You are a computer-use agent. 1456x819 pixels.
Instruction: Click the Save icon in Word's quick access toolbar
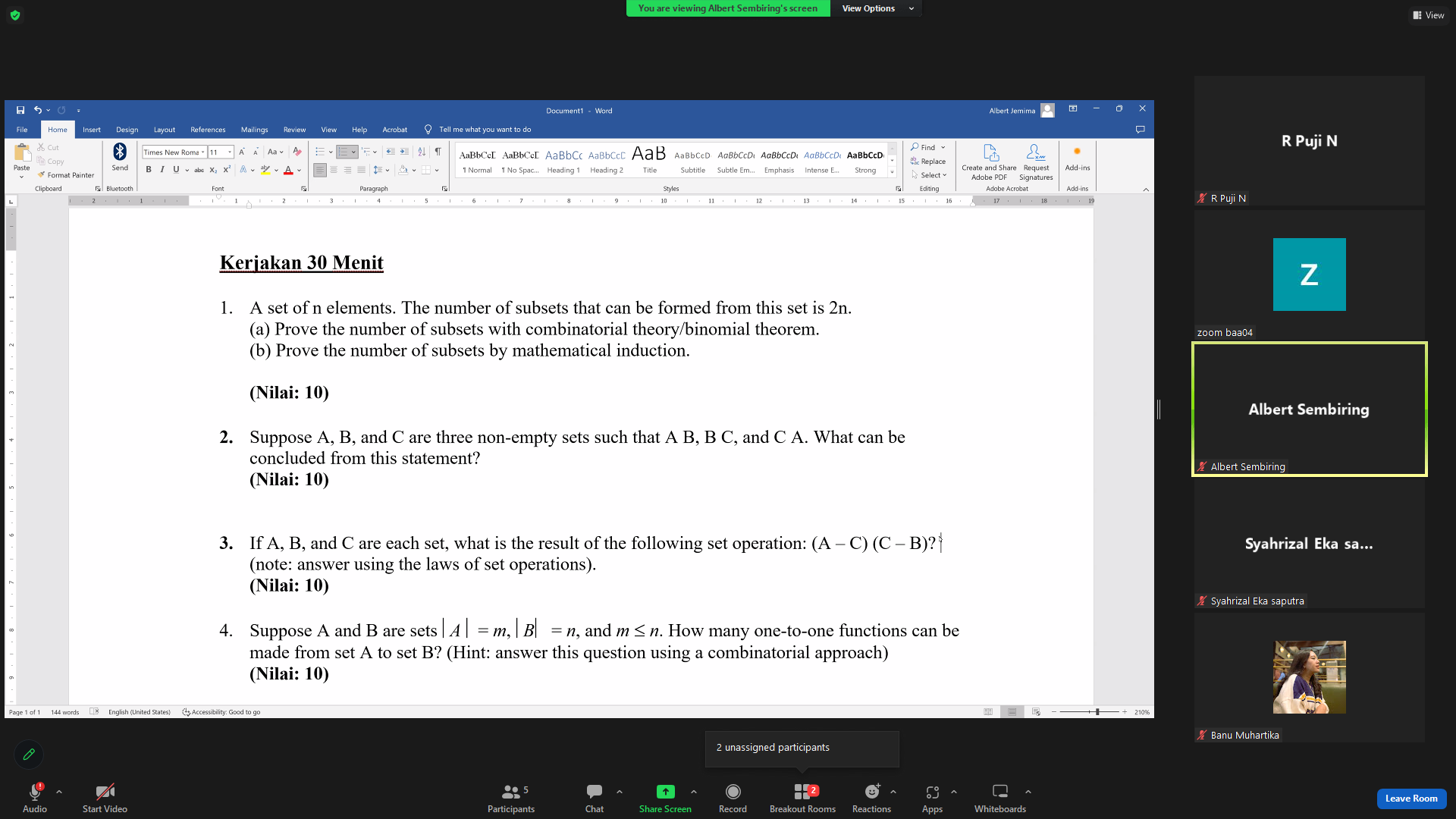point(20,110)
